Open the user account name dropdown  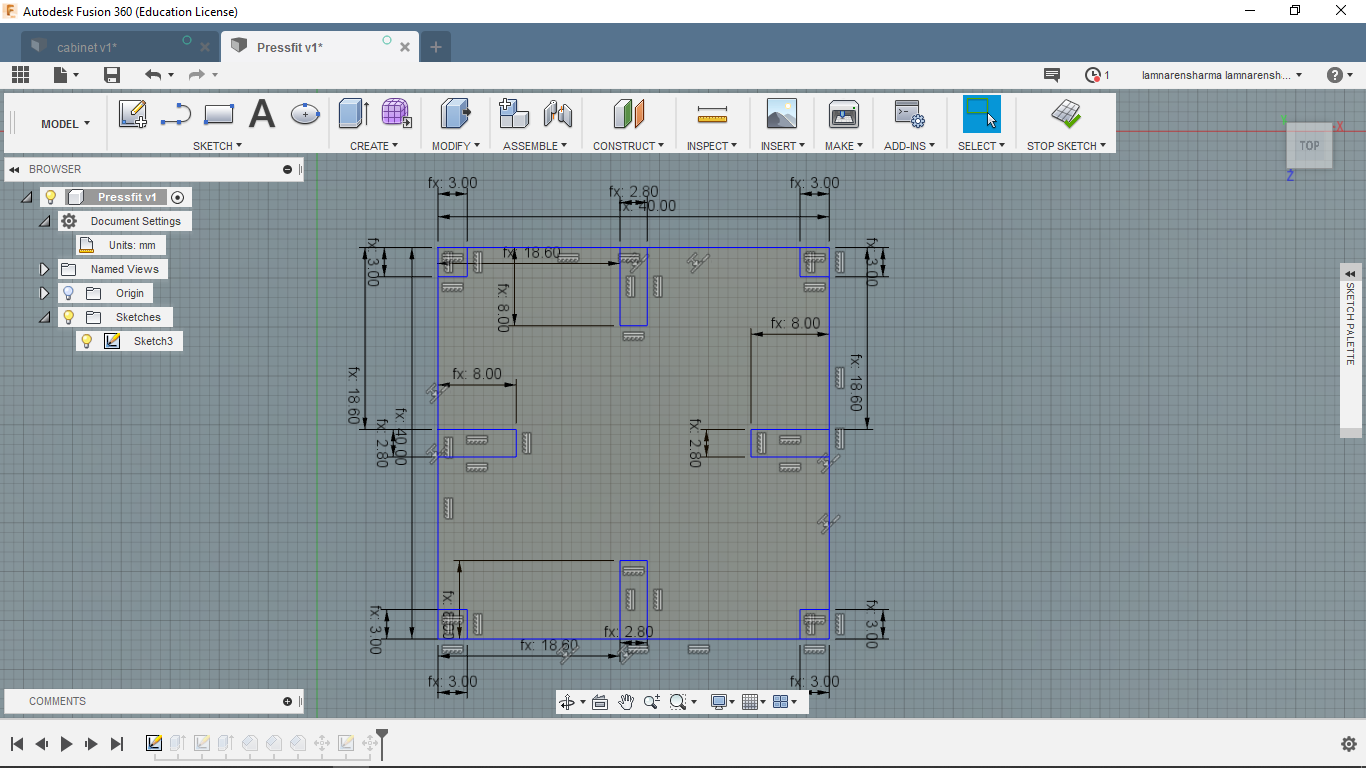[1222, 75]
